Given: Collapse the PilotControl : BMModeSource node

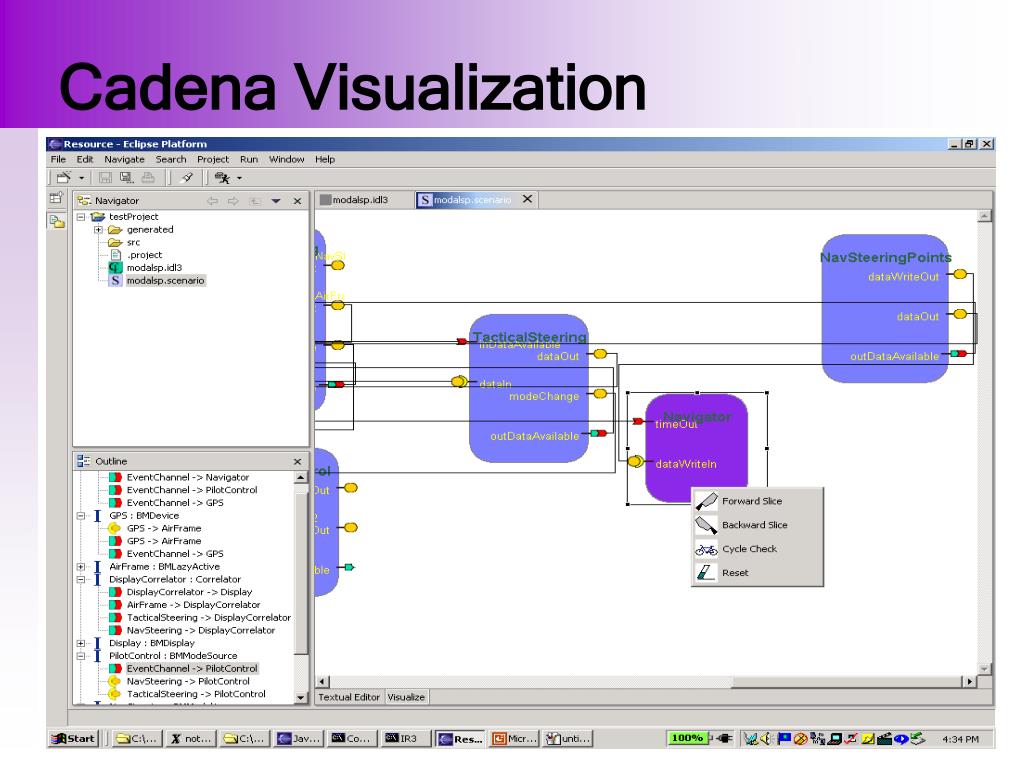Looking at the screenshot, I should tap(81, 656).
